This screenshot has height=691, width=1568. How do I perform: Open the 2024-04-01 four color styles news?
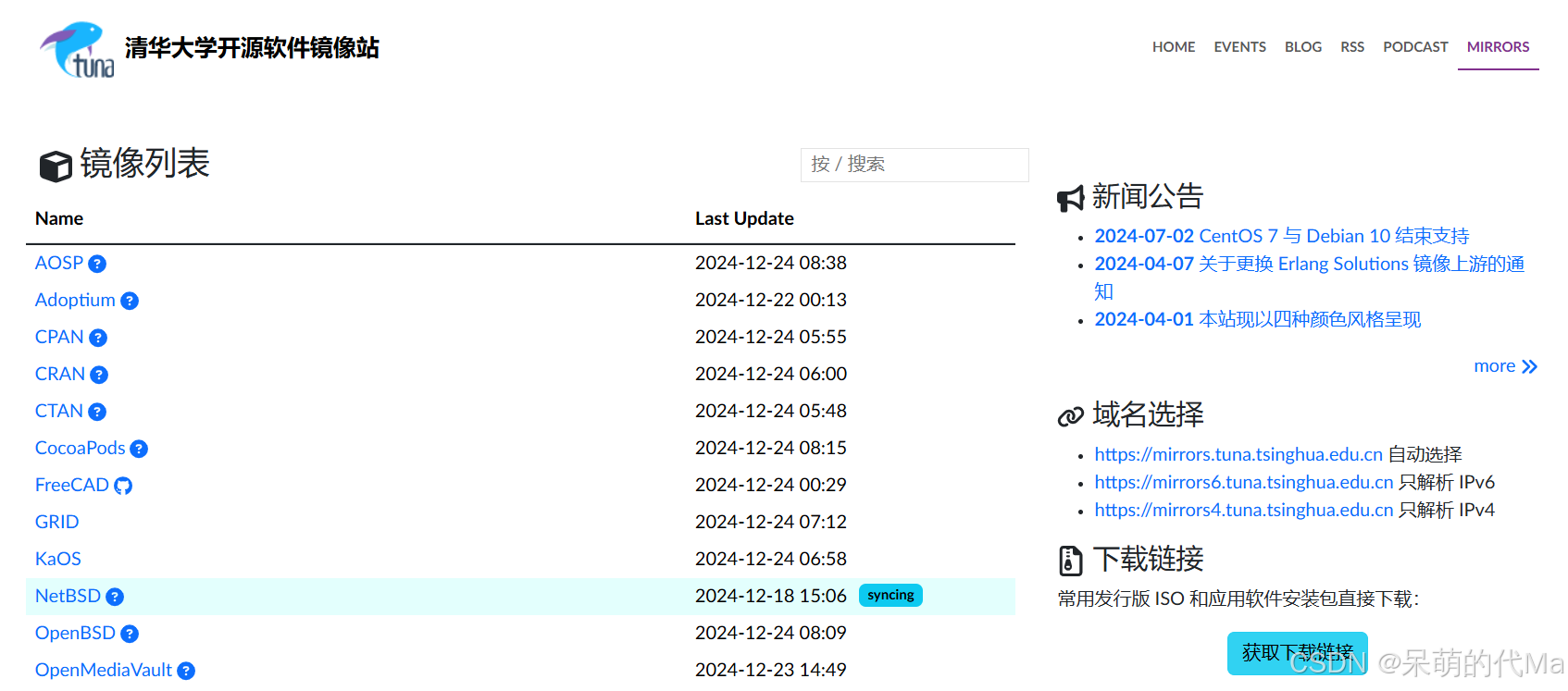(1257, 319)
